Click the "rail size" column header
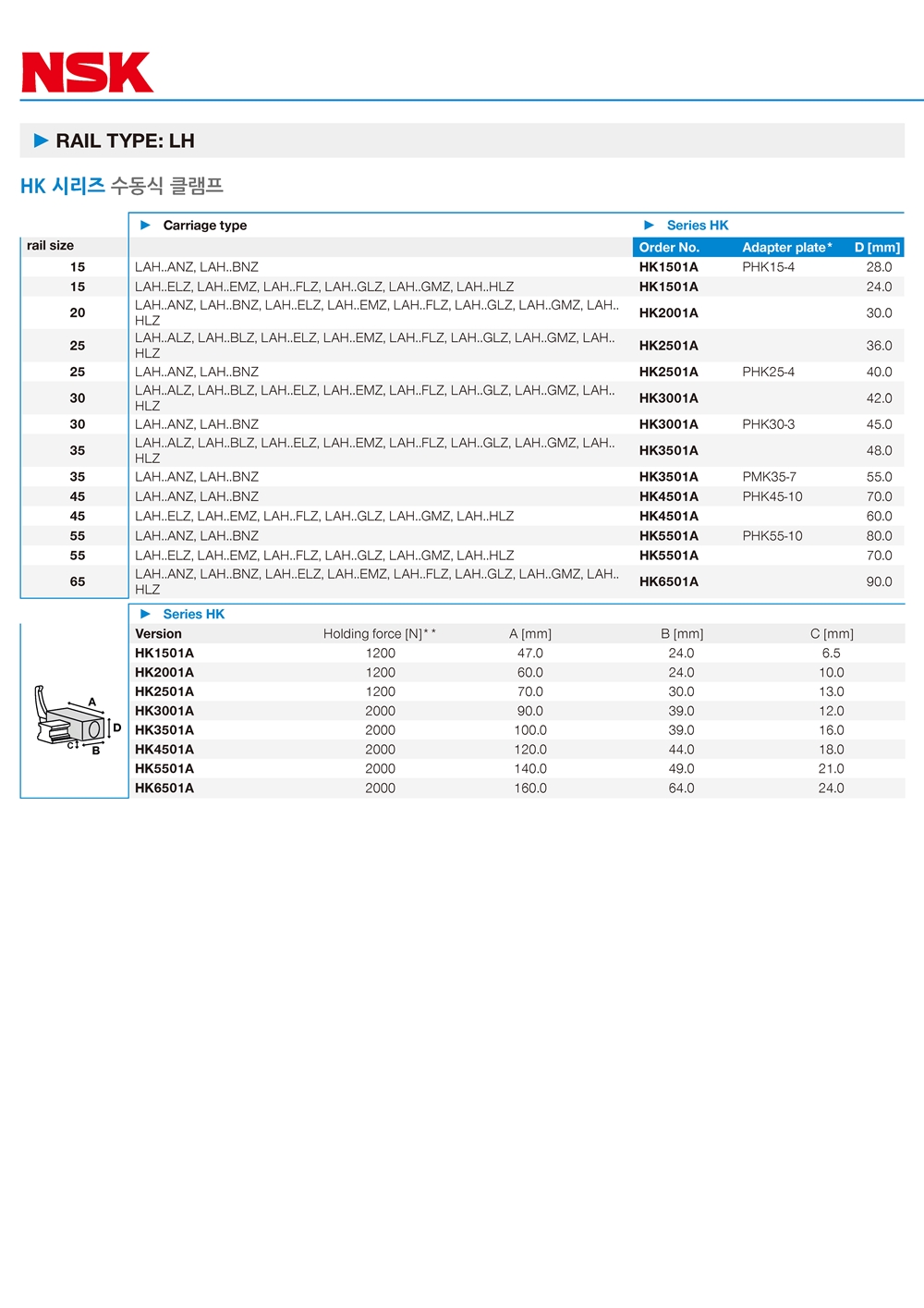This screenshot has height=1308, width=924. (50, 246)
